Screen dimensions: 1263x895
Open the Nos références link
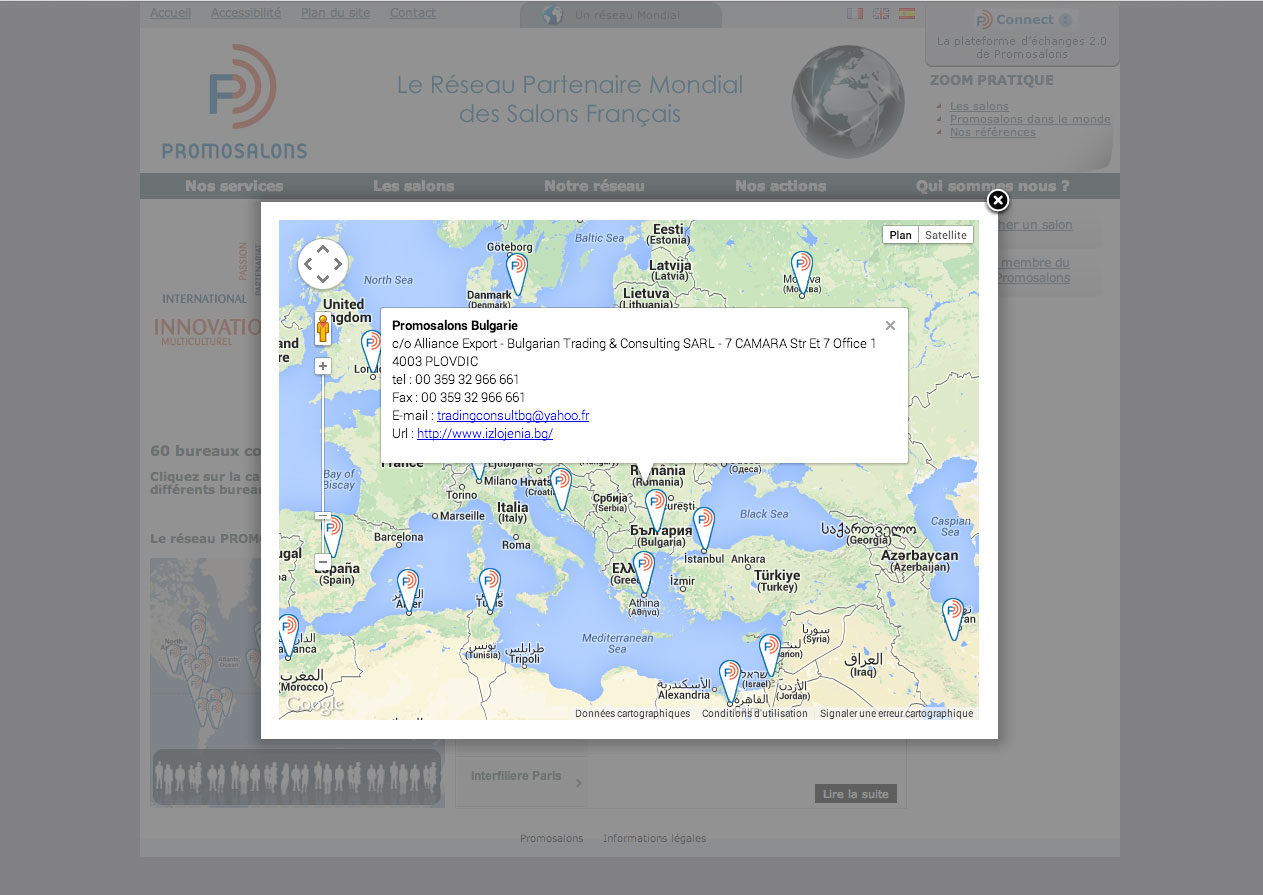tap(993, 132)
